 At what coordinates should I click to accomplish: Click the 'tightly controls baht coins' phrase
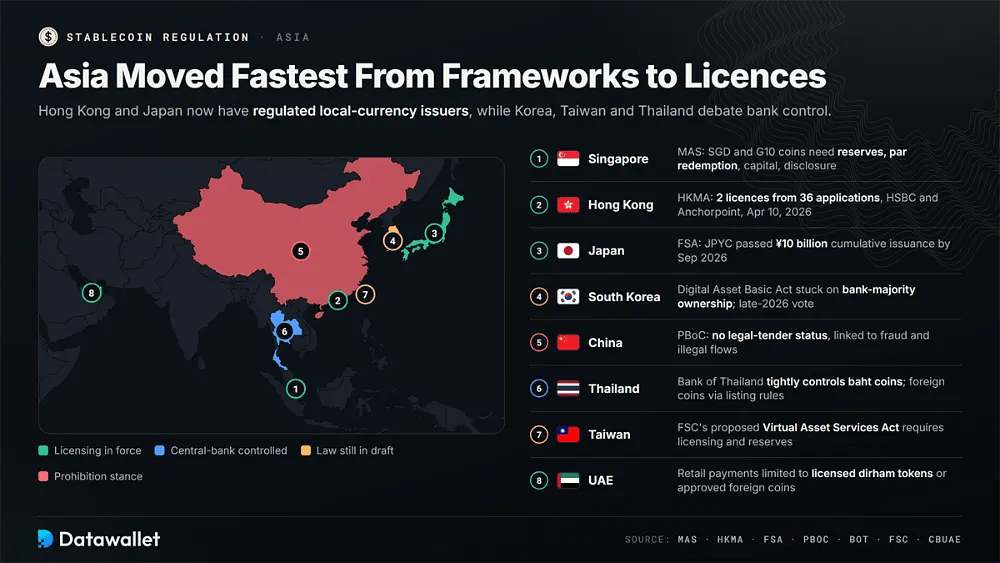tap(834, 381)
